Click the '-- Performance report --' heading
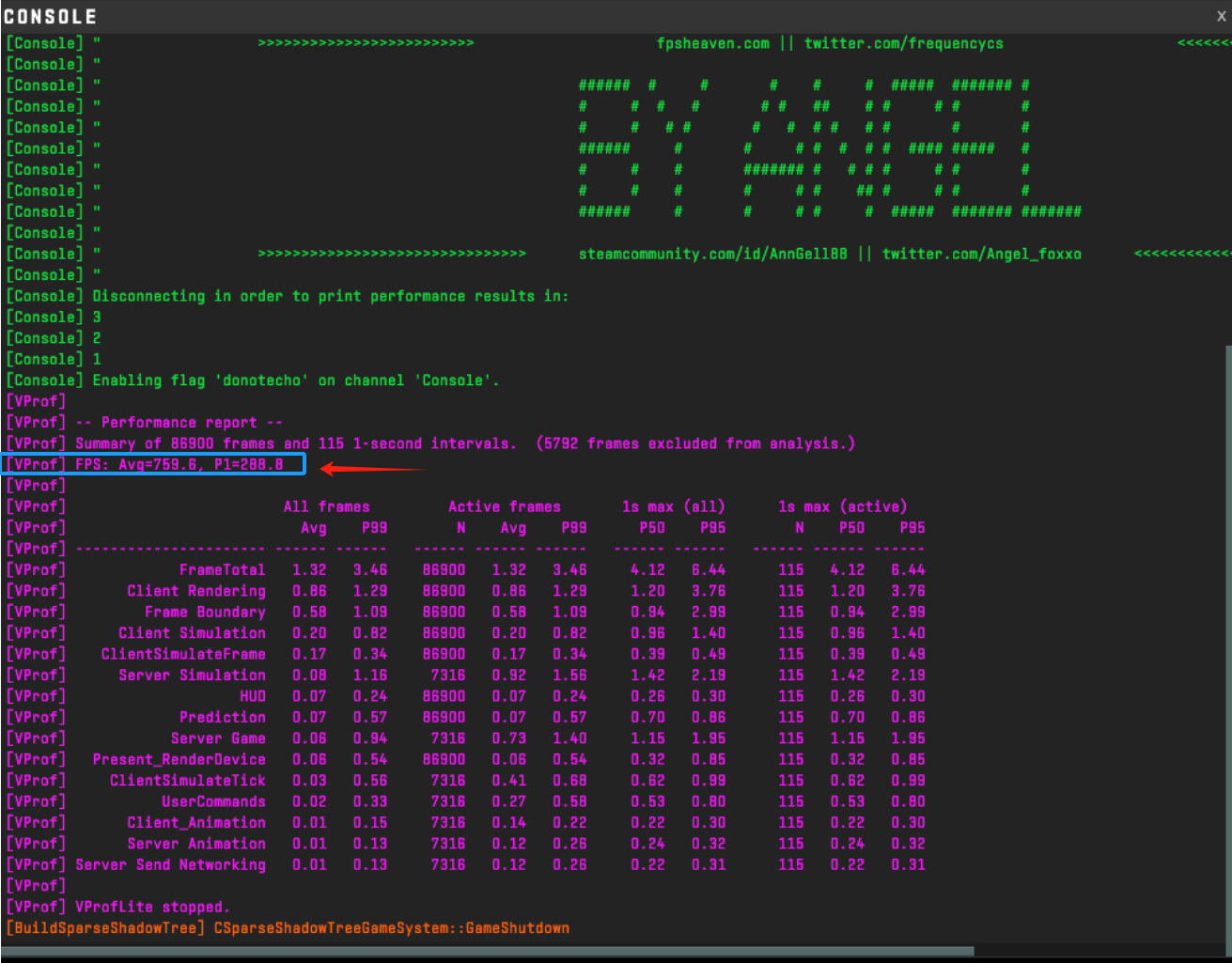The width and height of the screenshot is (1232, 963). pyautogui.click(x=179, y=423)
